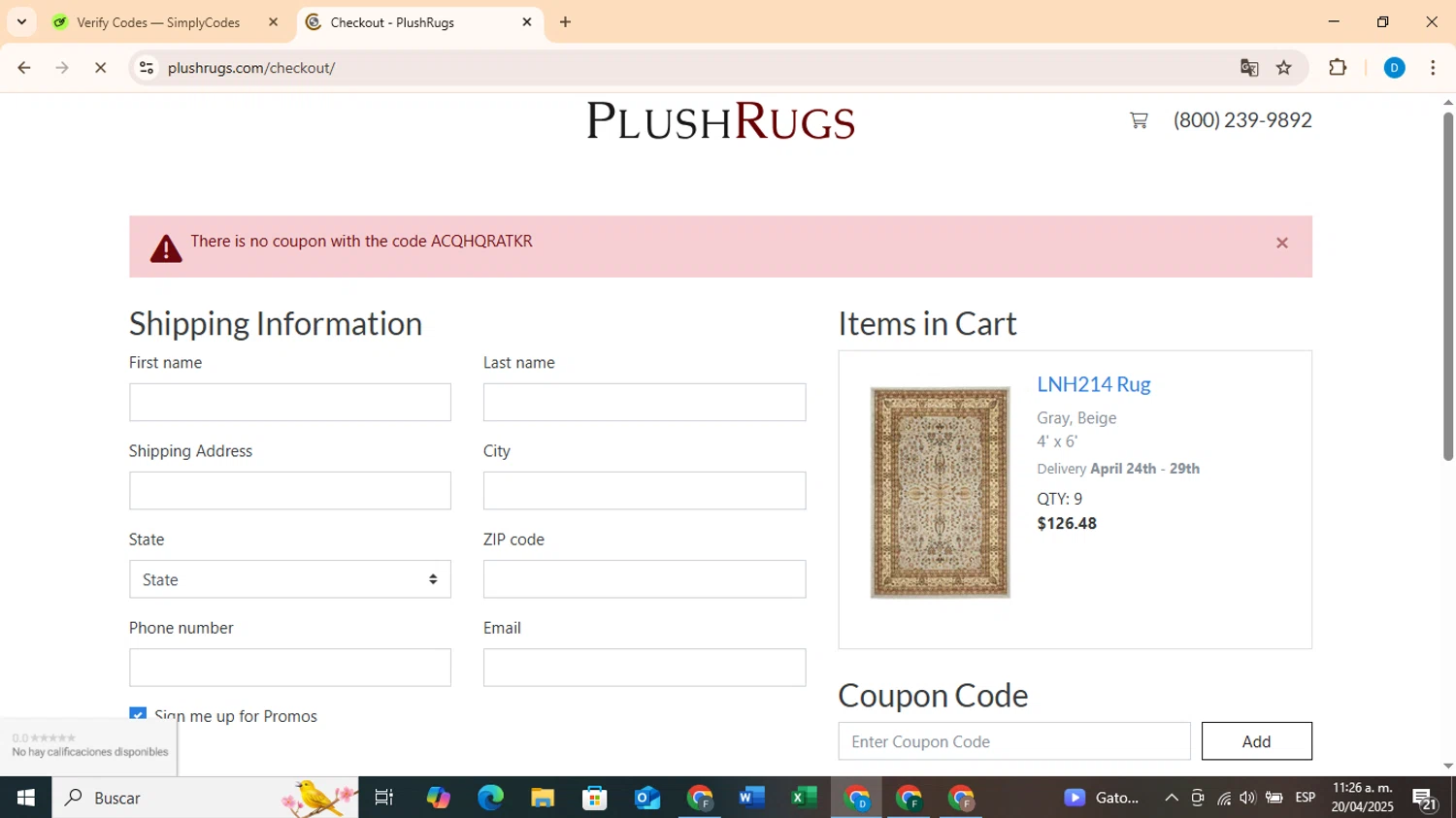Viewport: 1456px width, 818px height.
Task: Open the network status icon in the tray
Action: click(1223, 798)
